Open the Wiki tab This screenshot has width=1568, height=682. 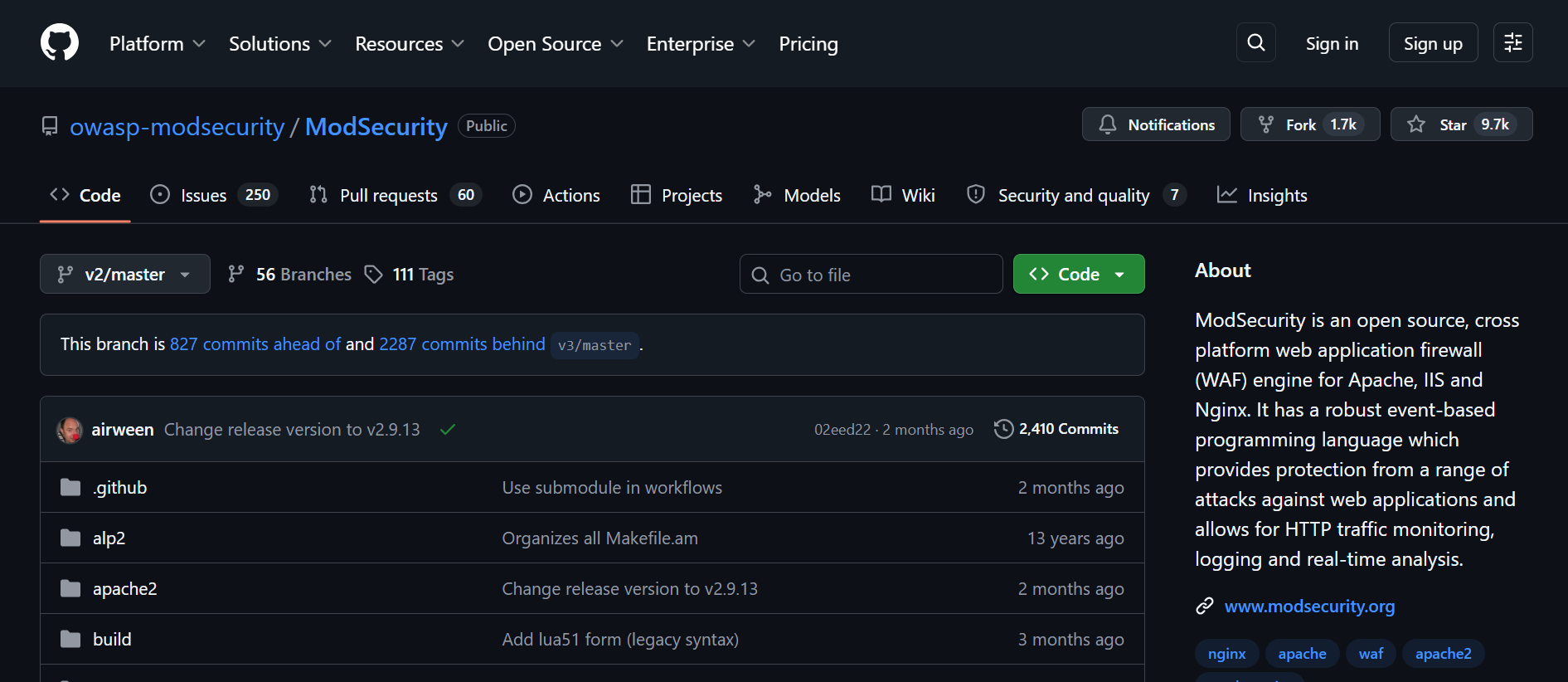click(x=903, y=195)
